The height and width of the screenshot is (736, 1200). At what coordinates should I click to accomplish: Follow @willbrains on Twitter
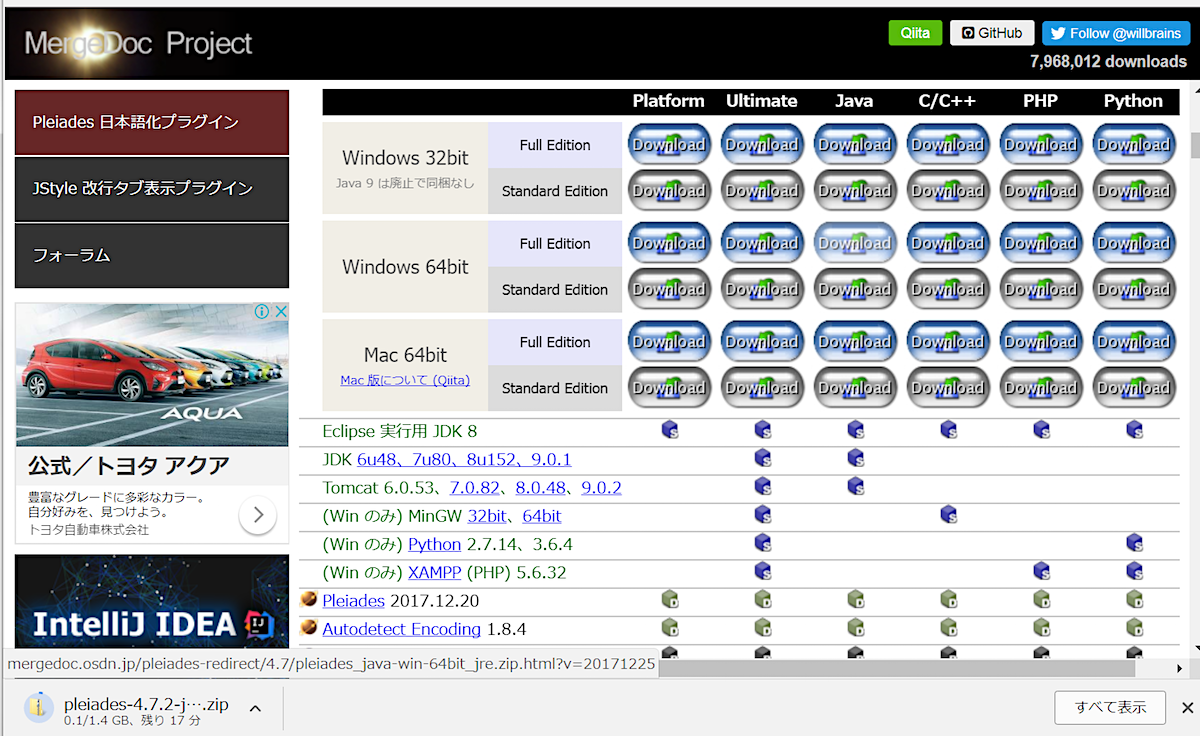1115,33
